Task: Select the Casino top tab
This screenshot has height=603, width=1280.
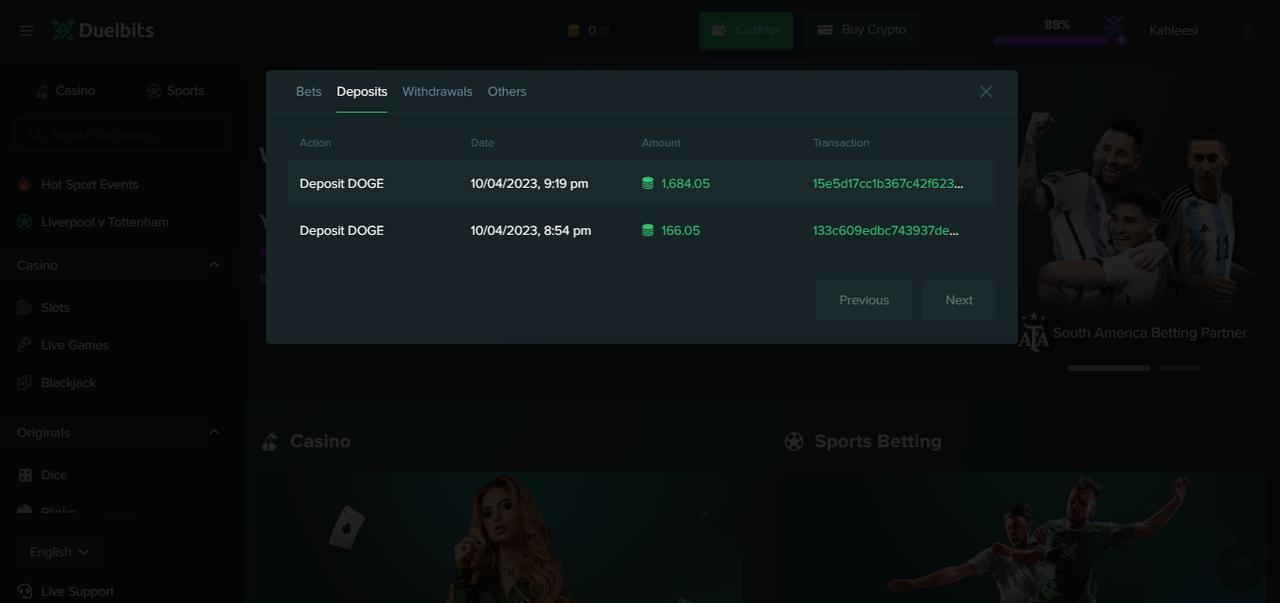Action: click(65, 91)
